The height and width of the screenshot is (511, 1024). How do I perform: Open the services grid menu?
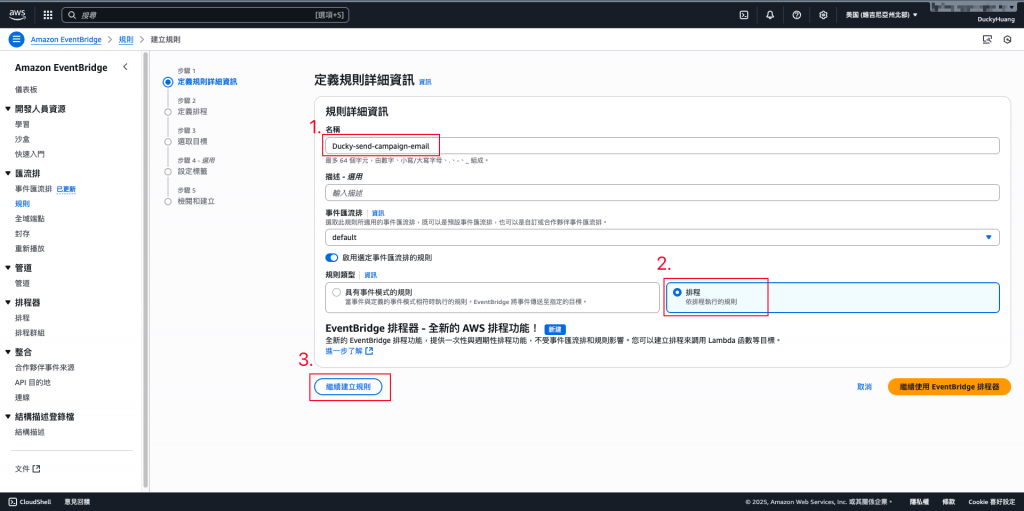[x=48, y=14]
